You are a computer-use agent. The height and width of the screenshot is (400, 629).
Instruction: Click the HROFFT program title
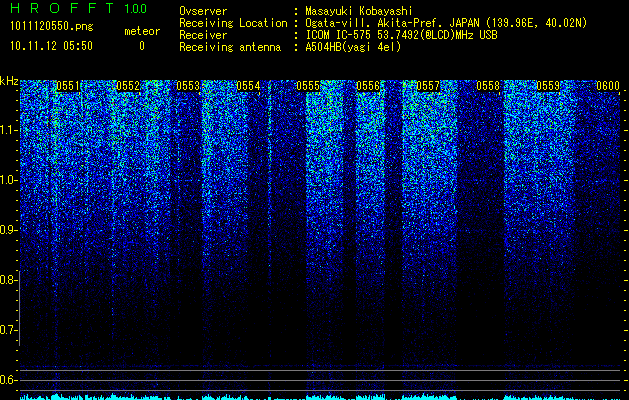[62, 8]
